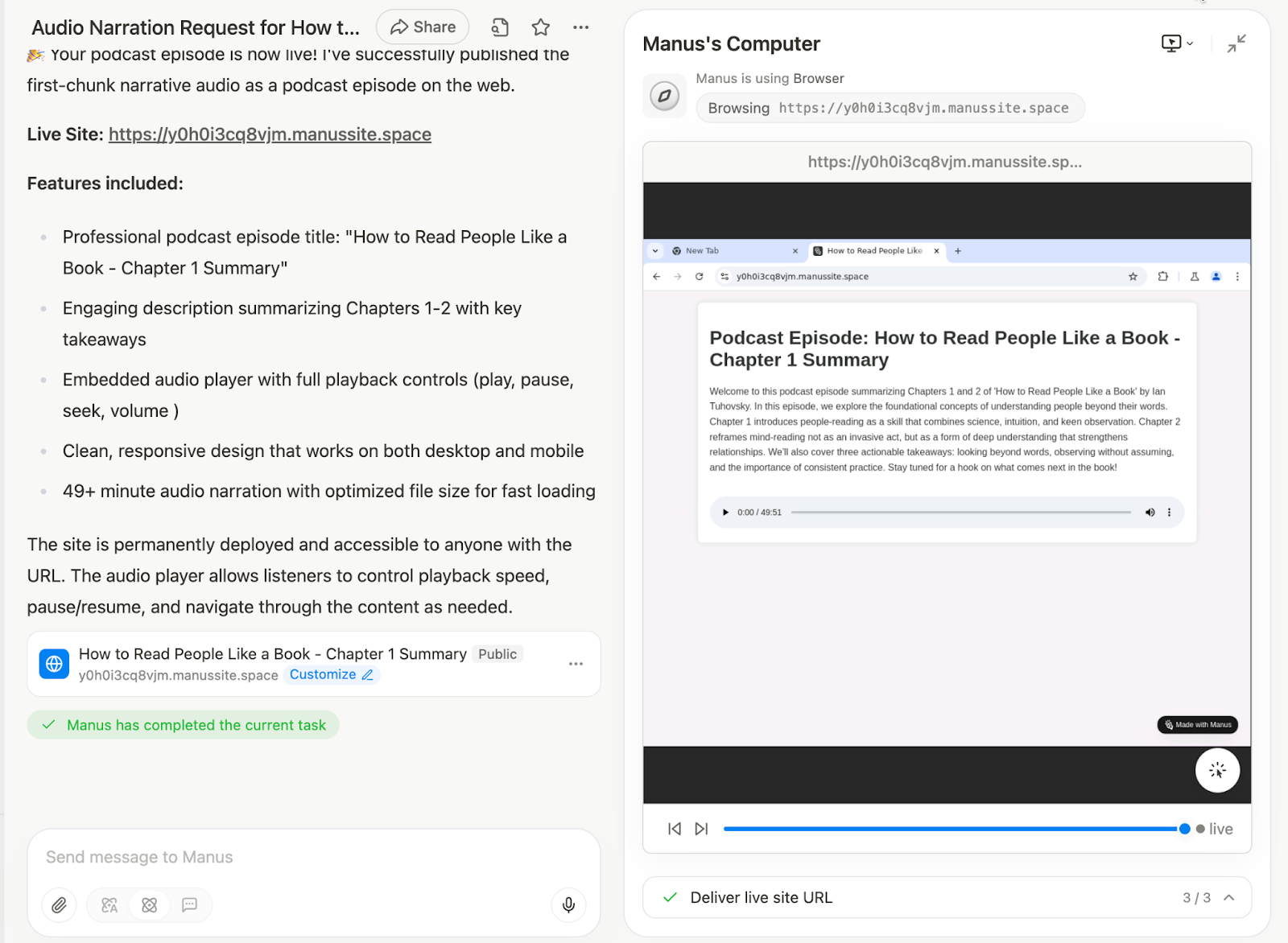Close the New Tab tab
The width and height of the screenshot is (1288, 943).
click(795, 251)
